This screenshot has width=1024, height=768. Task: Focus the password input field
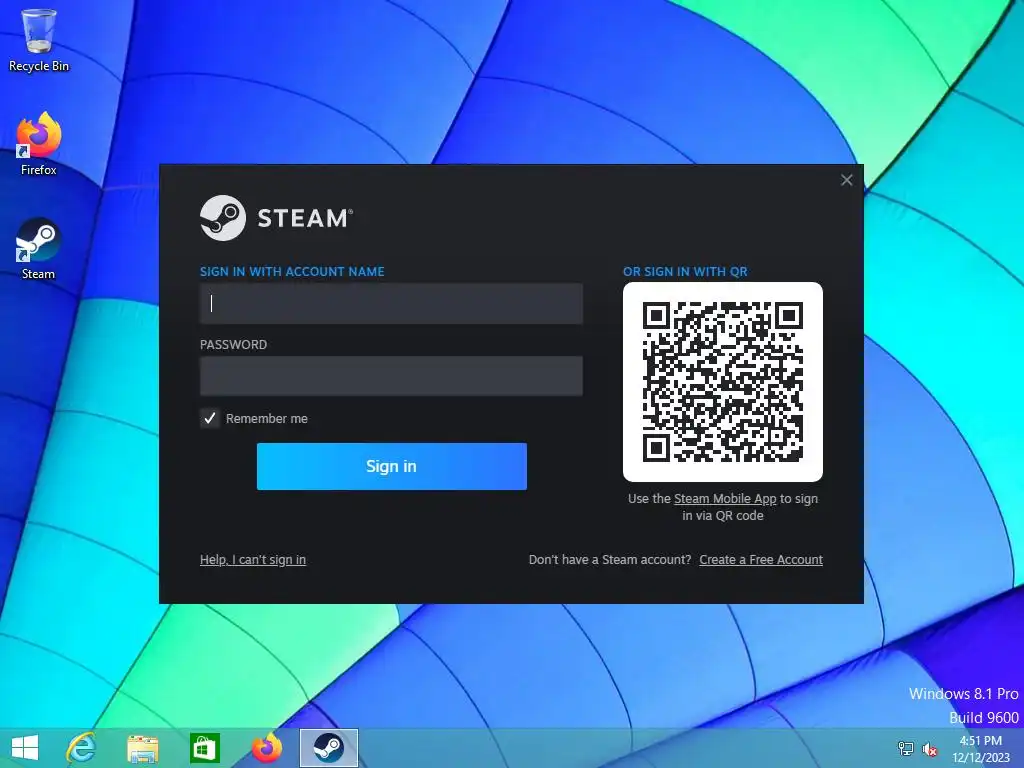391,376
